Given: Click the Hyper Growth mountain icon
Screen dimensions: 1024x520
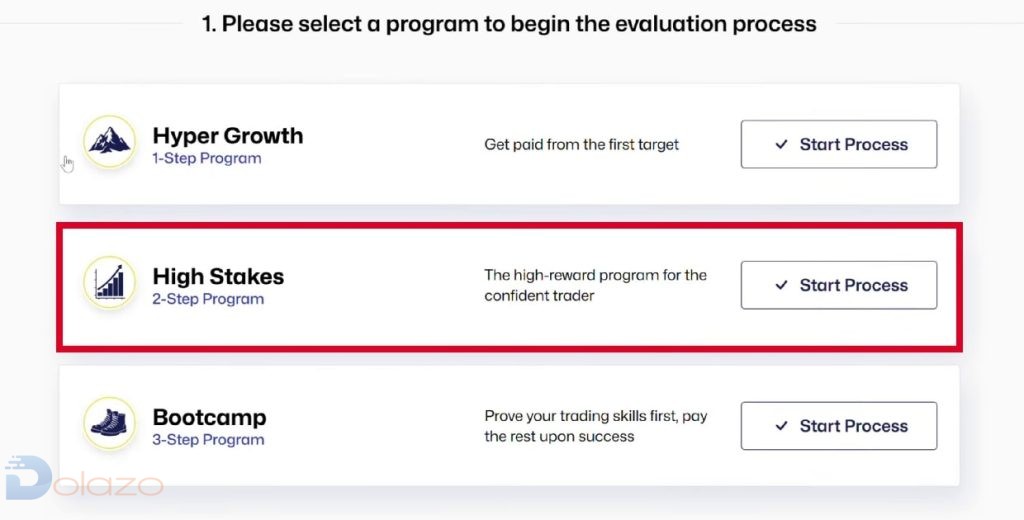Looking at the screenshot, I should point(110,142).
